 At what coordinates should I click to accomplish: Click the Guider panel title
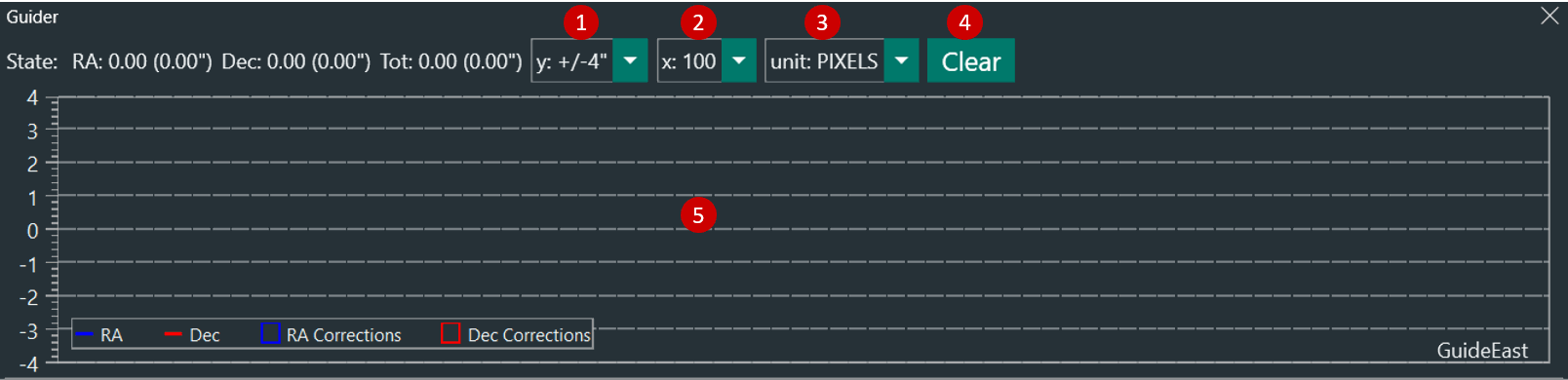coord(32,17)
